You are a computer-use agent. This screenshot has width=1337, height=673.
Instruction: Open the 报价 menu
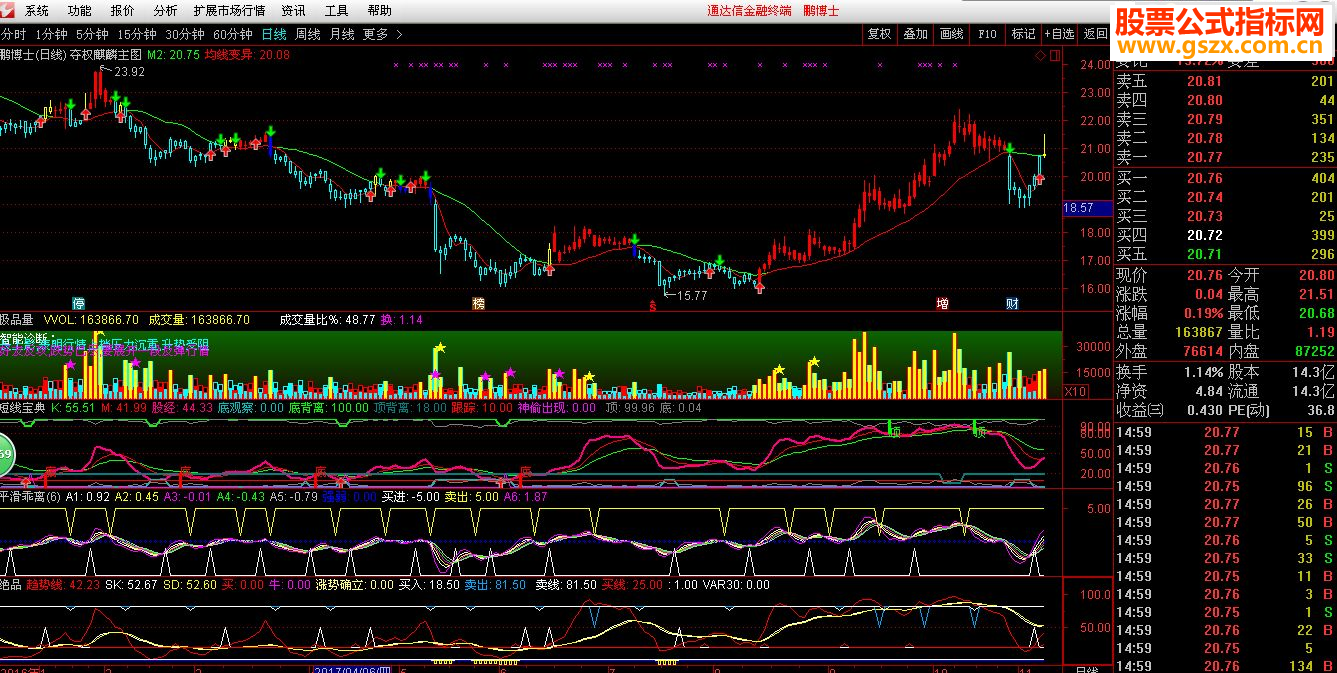[123, 11]
